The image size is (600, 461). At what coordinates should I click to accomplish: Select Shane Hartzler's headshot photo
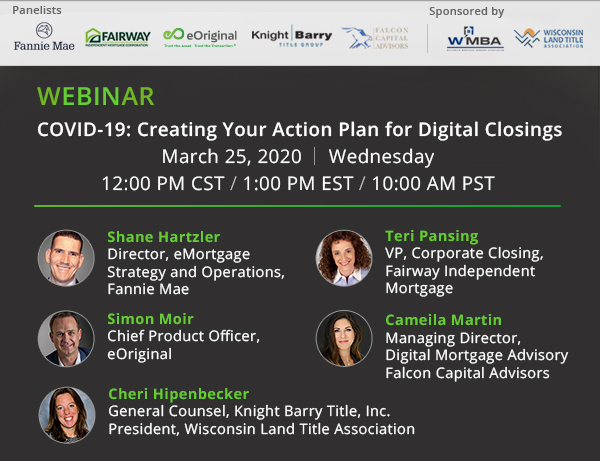(x=66, y=258)
